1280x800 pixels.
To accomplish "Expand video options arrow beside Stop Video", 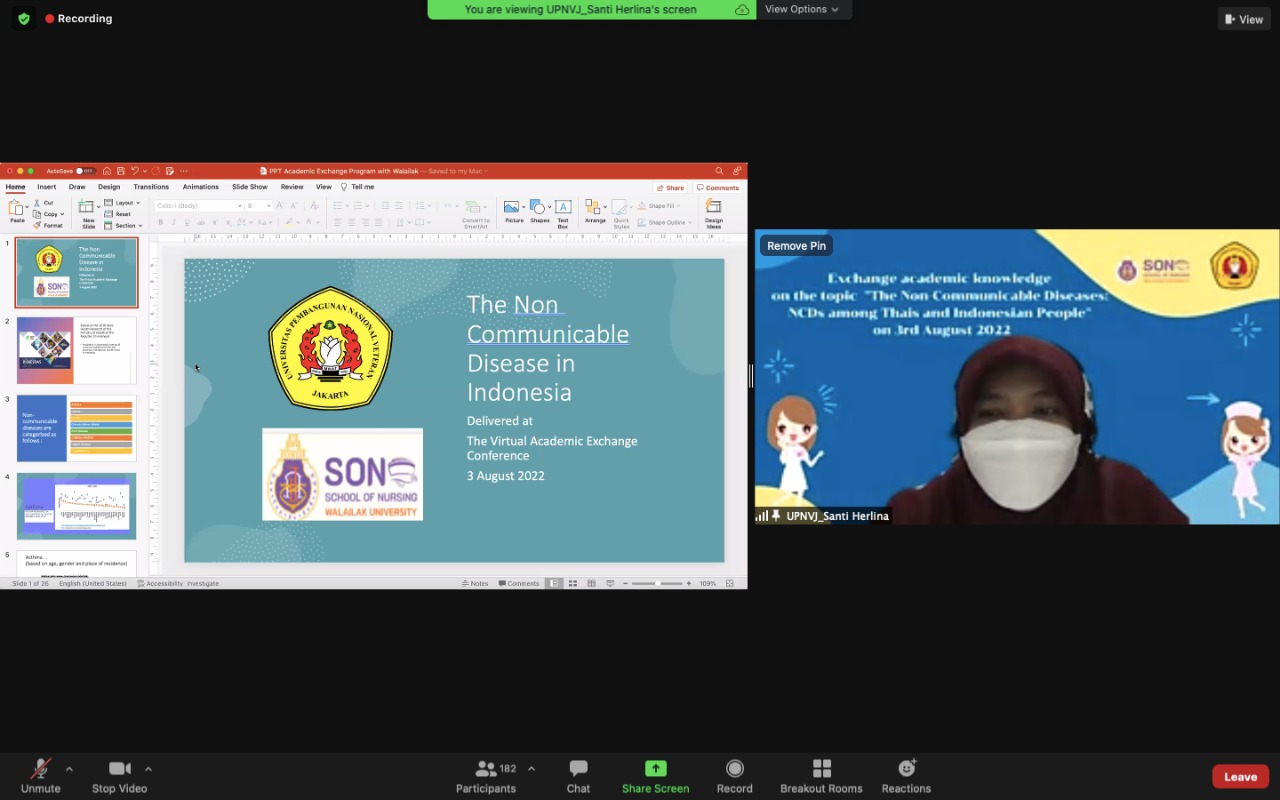I will 148,769.
